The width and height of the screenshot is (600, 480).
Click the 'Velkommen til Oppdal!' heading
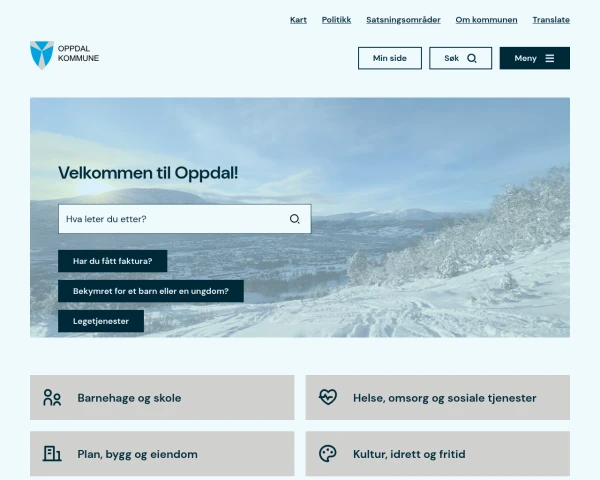coord(148,173)
